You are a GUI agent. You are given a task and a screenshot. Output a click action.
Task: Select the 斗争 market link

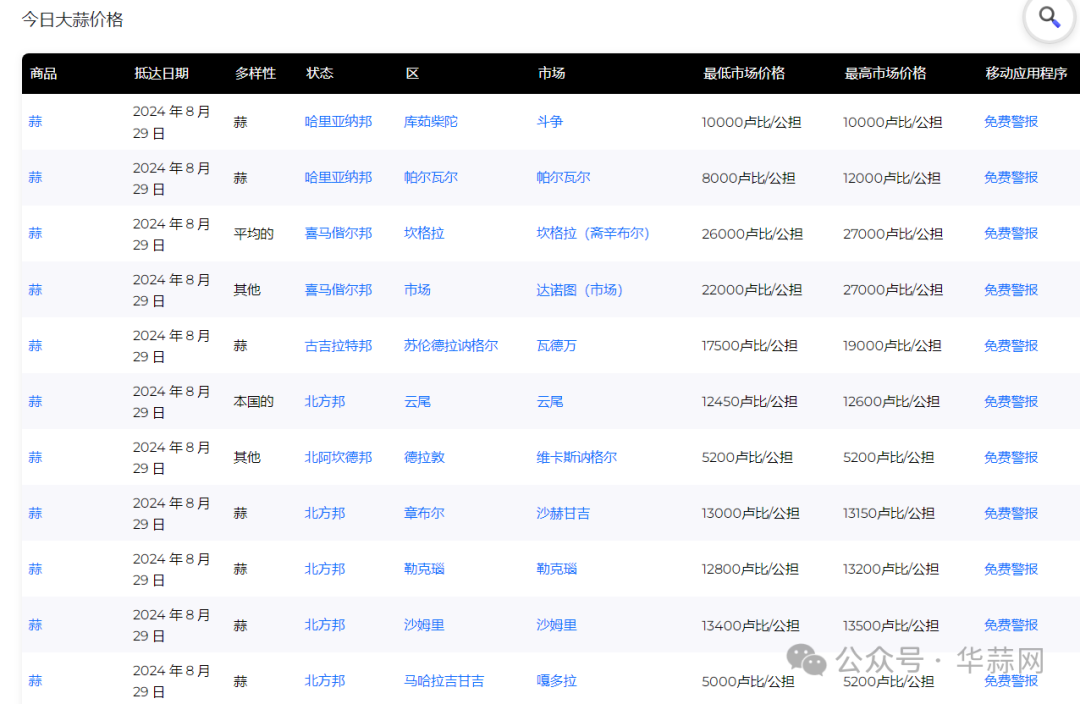click(550, 122)
